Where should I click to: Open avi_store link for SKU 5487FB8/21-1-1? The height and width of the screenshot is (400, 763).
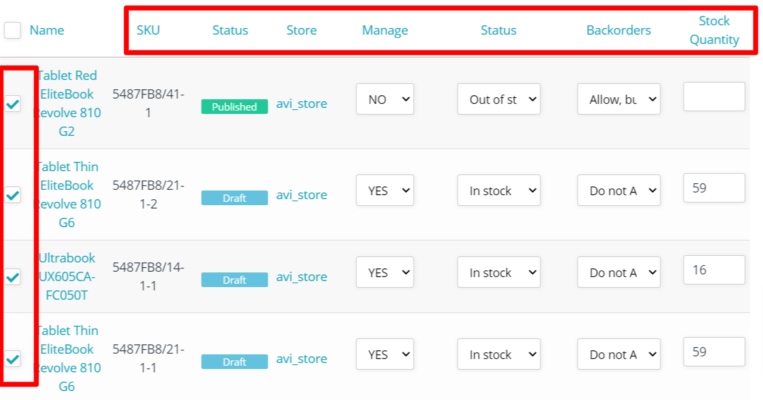pos(302,359)
